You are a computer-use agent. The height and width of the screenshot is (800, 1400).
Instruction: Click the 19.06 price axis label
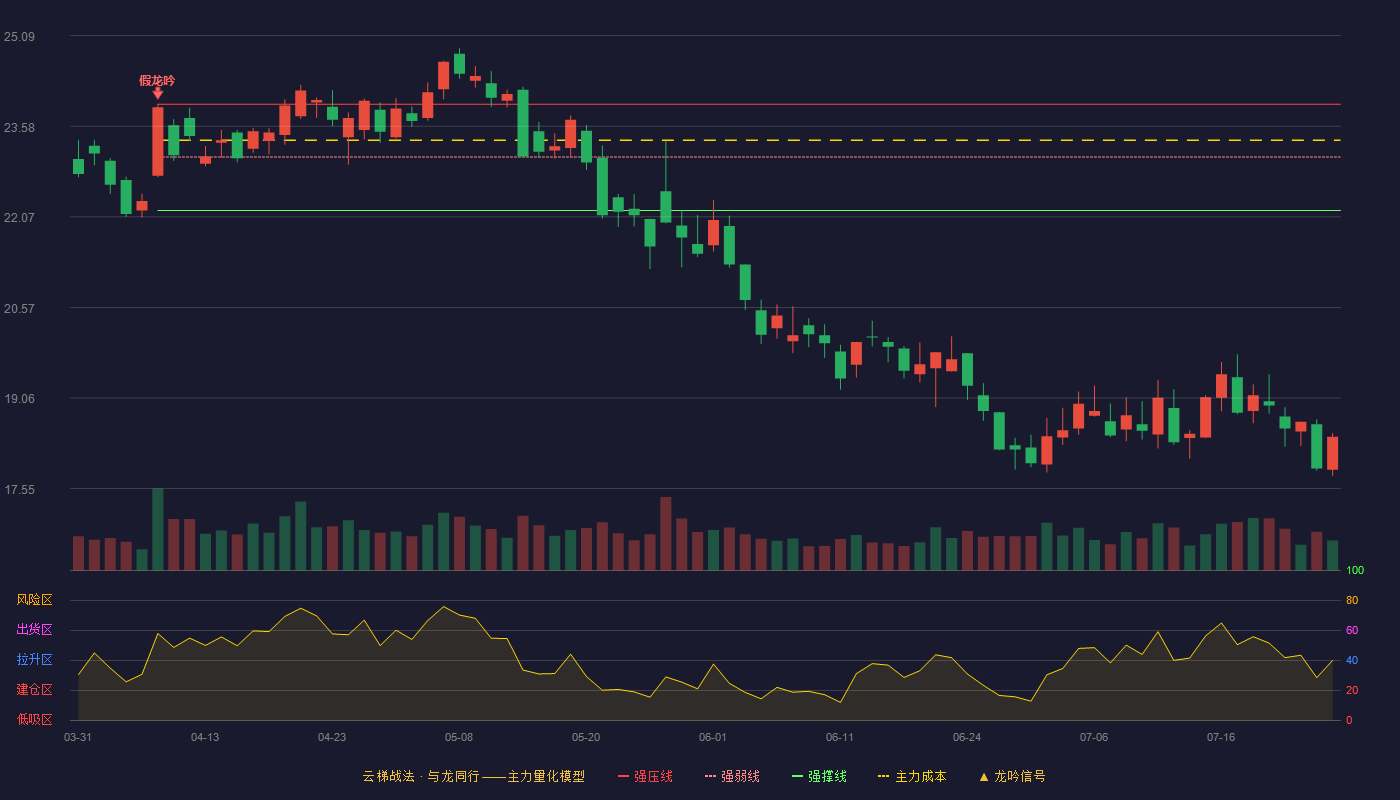click(x=19, y=399)
